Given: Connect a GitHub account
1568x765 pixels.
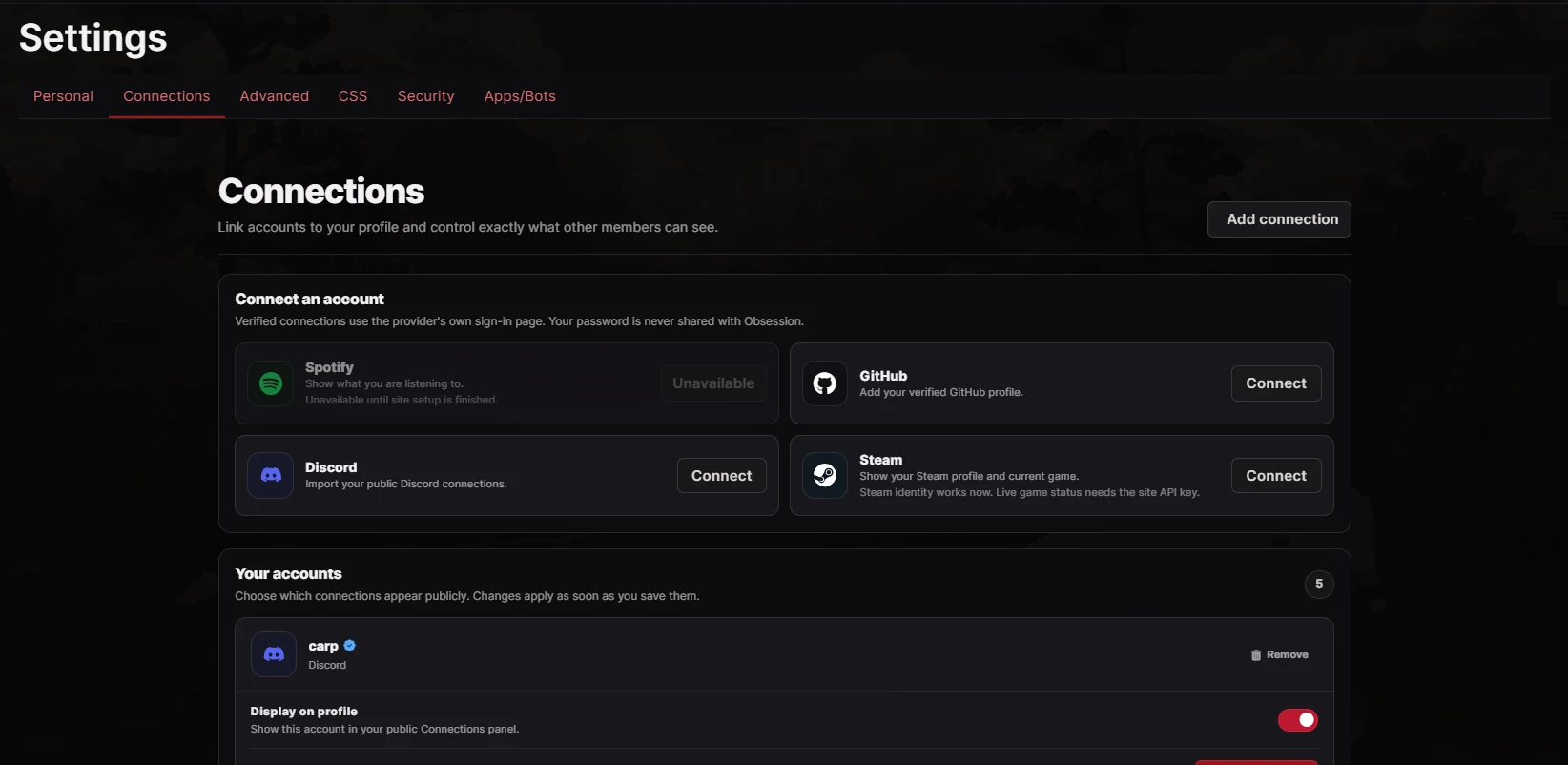Looking at the screenshot, I should coord(1276,383).
